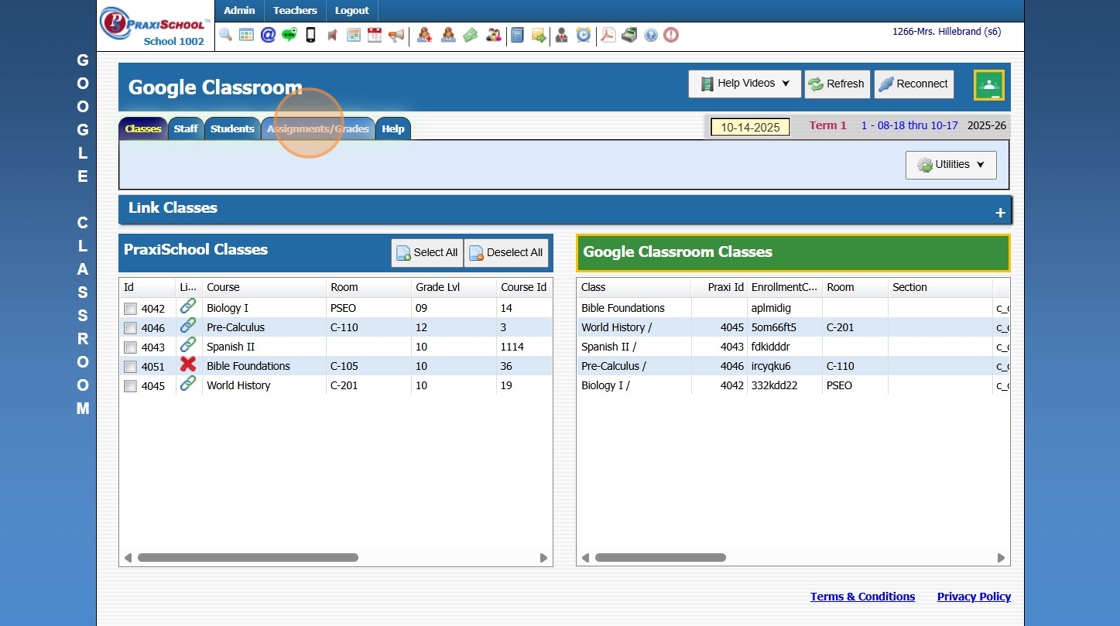
Task: Click the 10-14-2025 date field
Action: coord(750,127)
